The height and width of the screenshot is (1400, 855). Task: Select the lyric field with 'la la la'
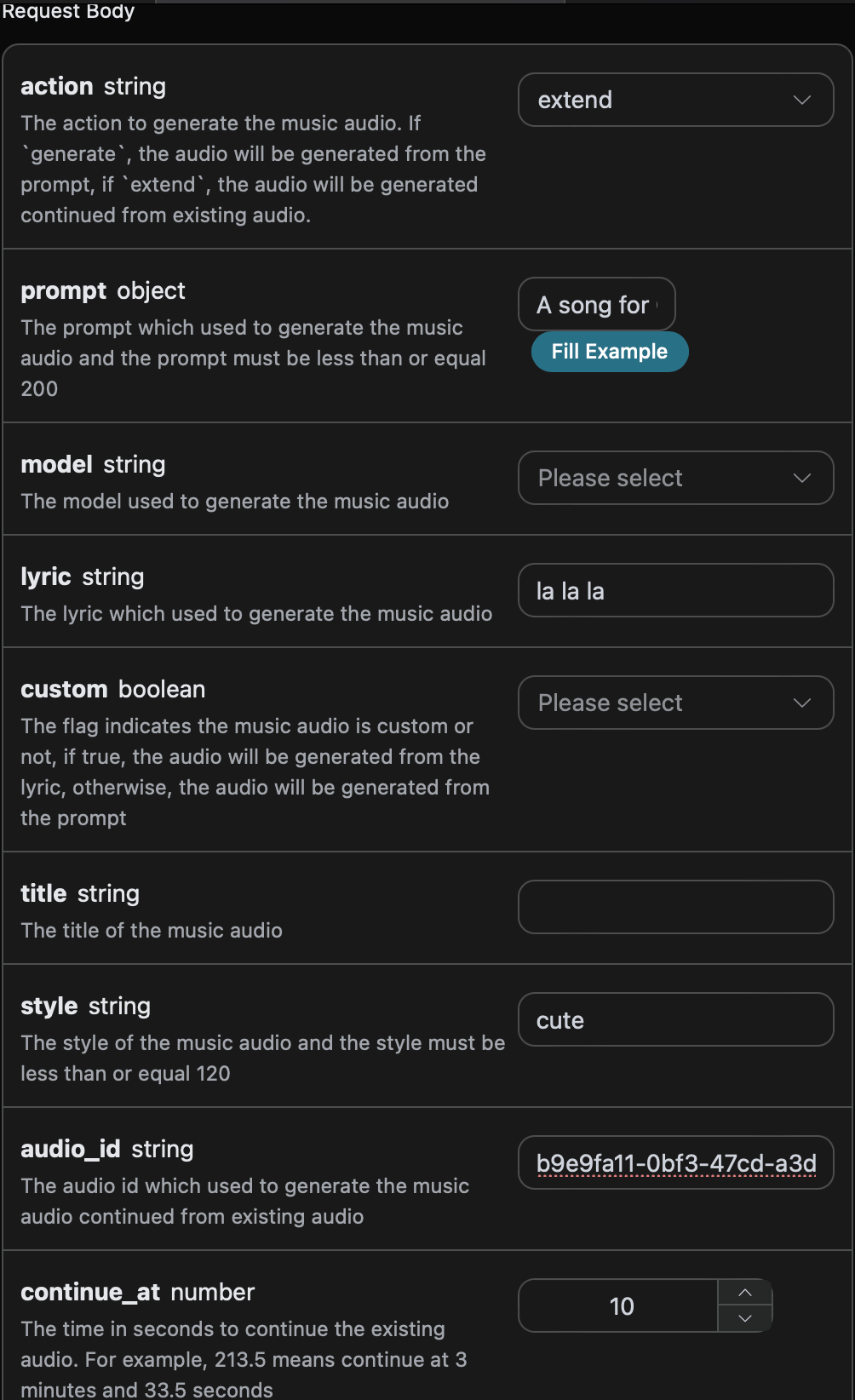(675, 590)
